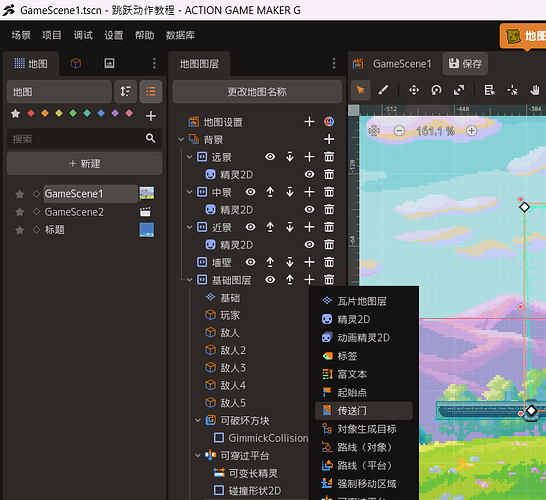This screenshot has height=500, width=546.
Task: Click the orange 地图 mode button
Action: click(523, 36)
